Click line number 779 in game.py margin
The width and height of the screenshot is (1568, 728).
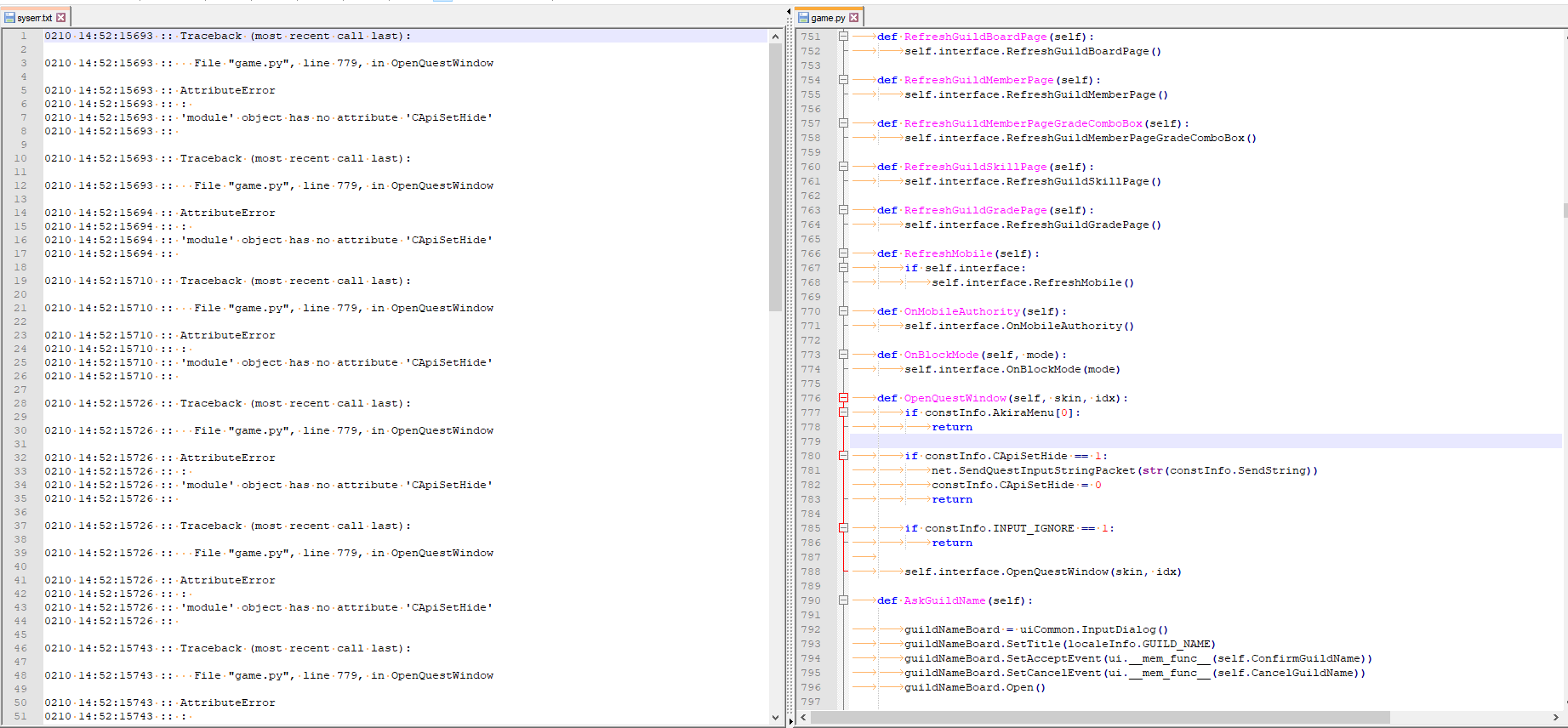(x=811, y=441)
